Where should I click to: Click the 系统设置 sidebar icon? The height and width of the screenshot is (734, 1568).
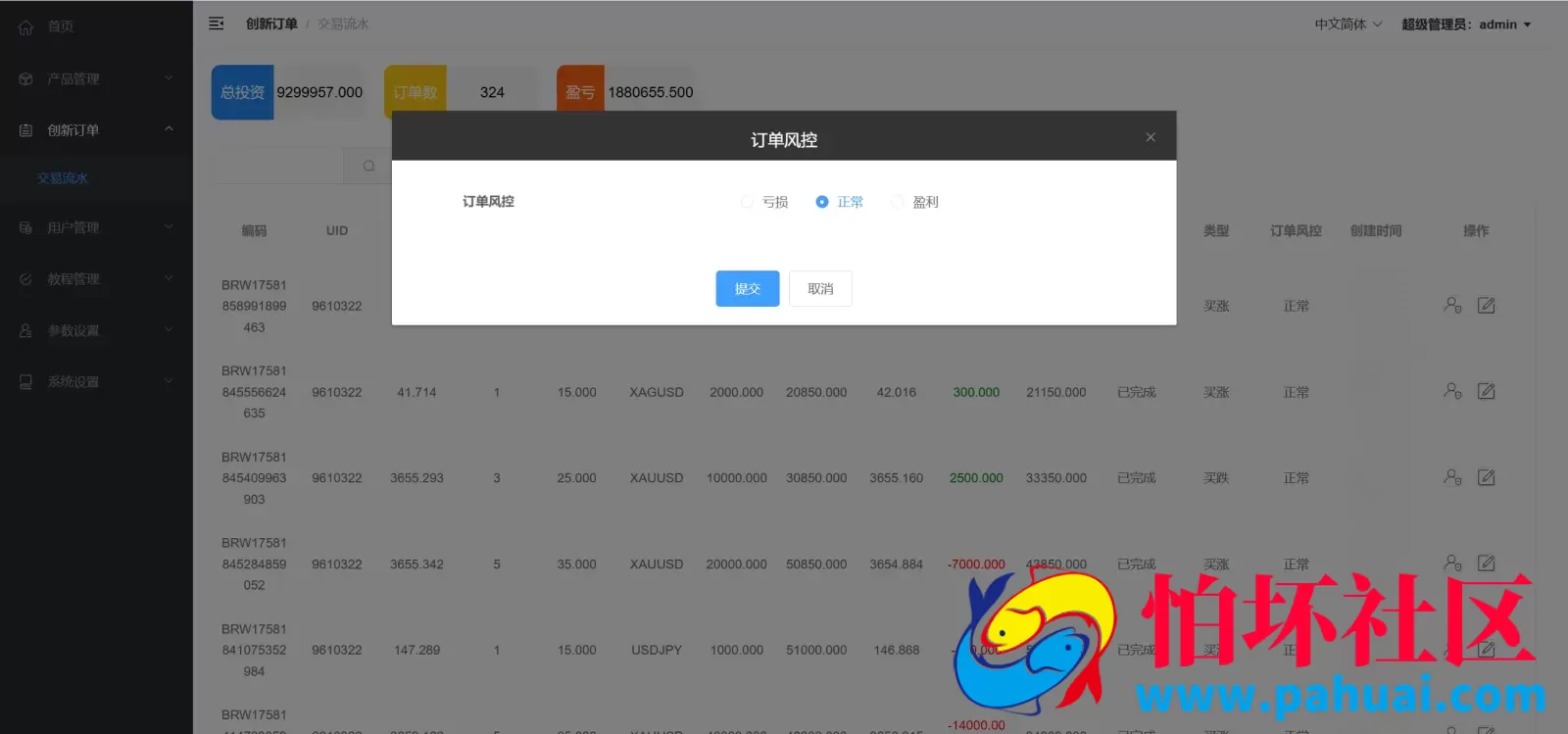pos(26,382)
